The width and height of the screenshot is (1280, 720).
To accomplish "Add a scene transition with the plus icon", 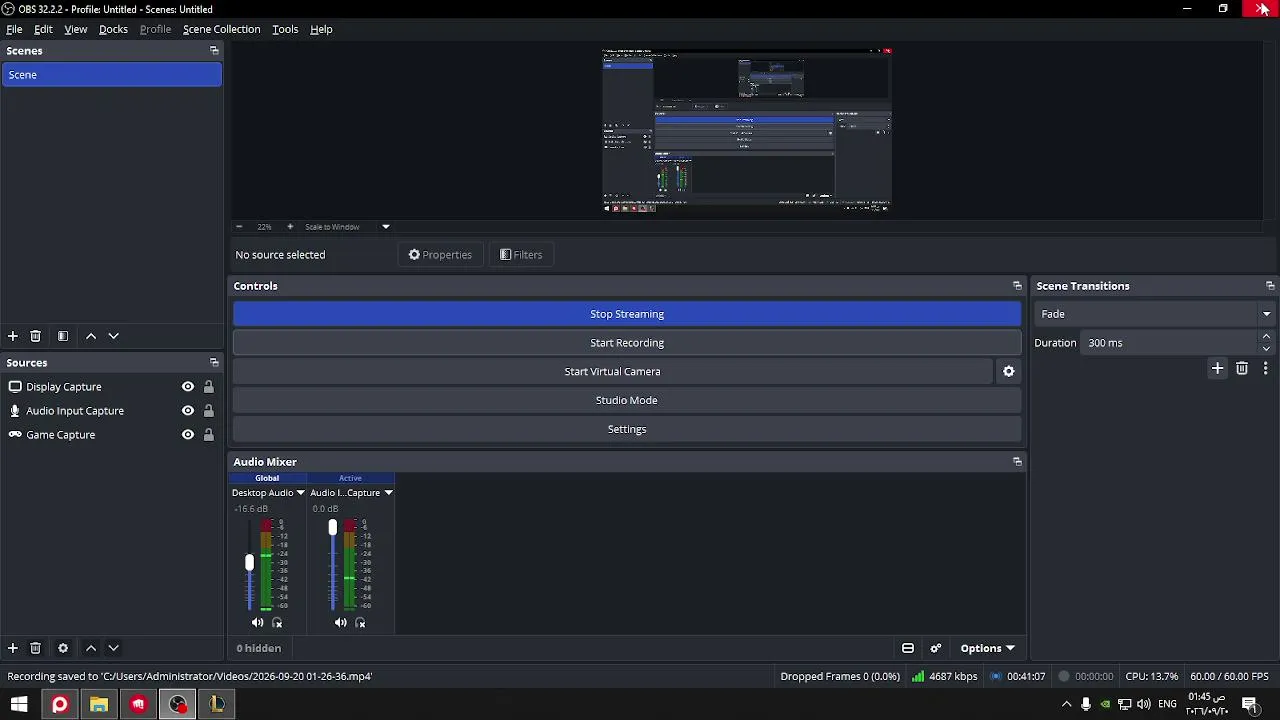I will [x=1217, y=368].
